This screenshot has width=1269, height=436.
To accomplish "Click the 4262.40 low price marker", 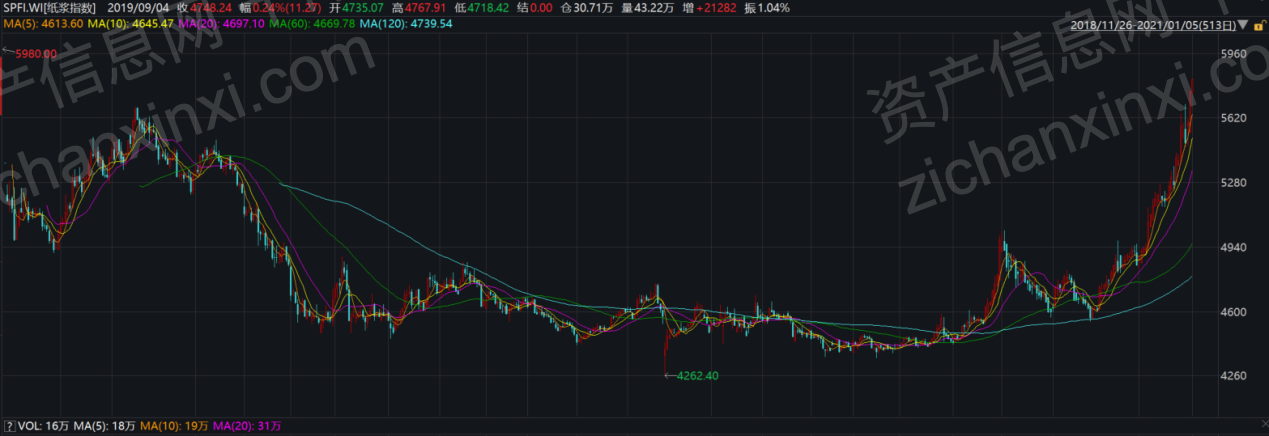I will click(x=698, y=376).
